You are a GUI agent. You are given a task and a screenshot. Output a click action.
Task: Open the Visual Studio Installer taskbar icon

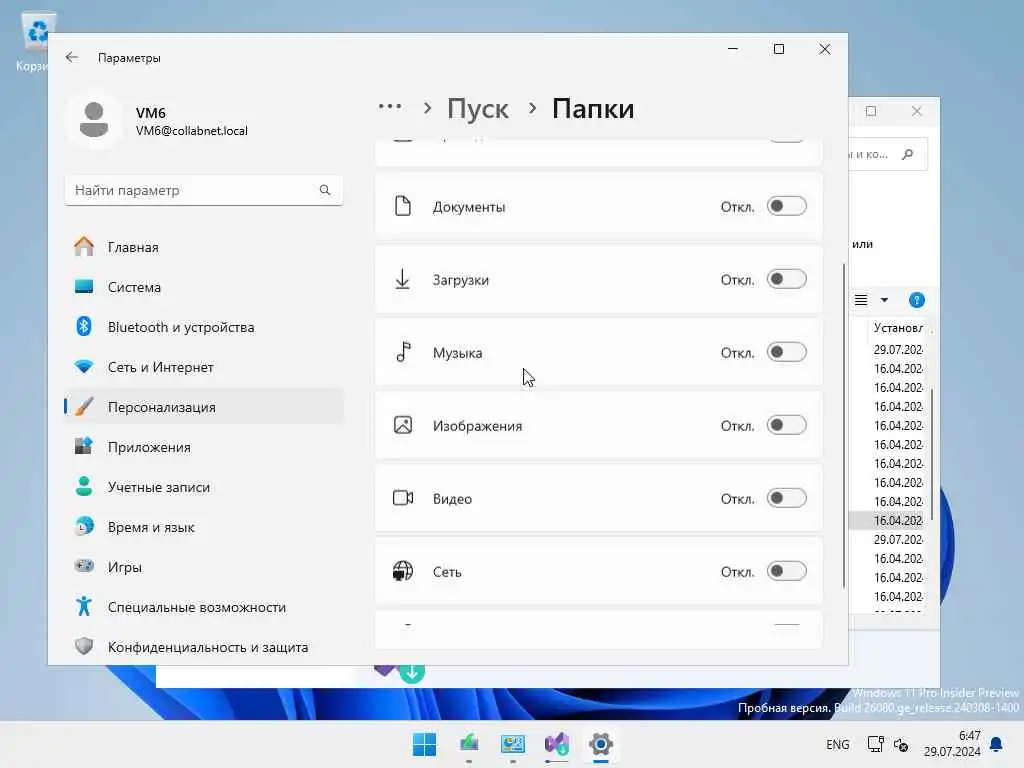click(557, 744)
